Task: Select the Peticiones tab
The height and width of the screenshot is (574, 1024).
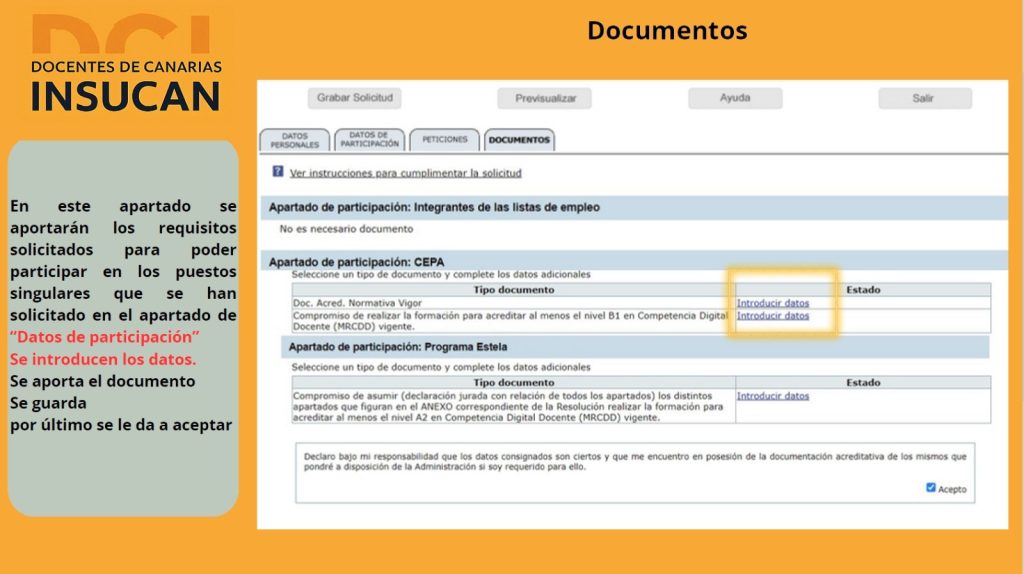Action: pyautogui.click(x=444, y=140)
